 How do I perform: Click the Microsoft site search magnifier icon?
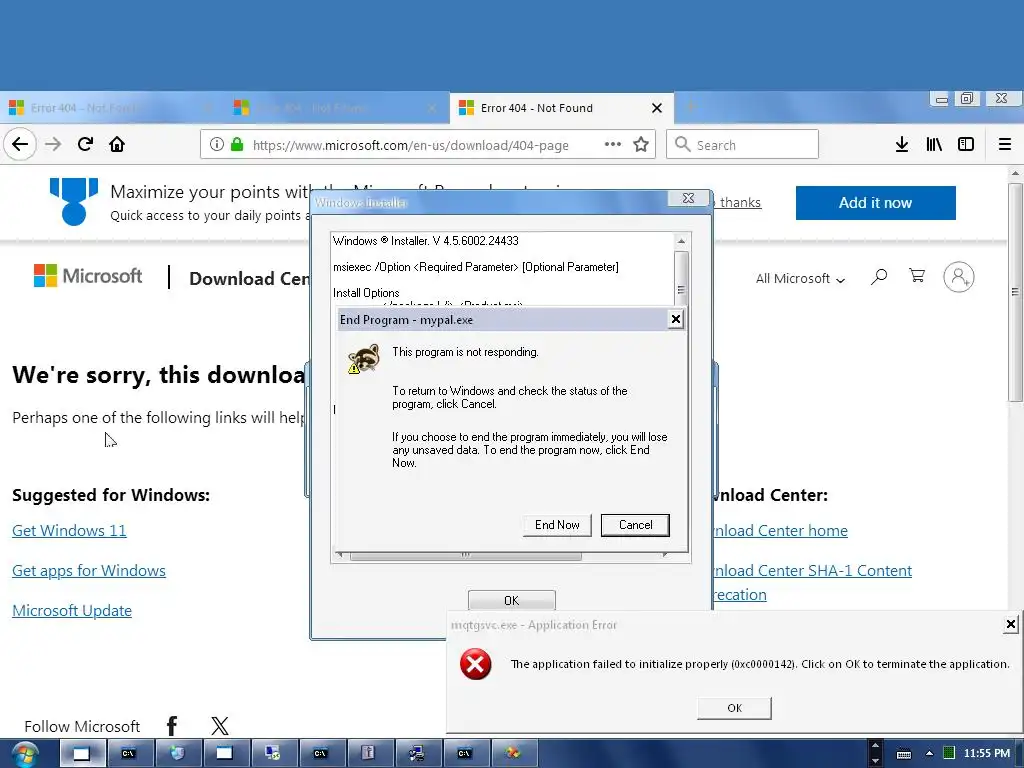(x=879, y=277)
